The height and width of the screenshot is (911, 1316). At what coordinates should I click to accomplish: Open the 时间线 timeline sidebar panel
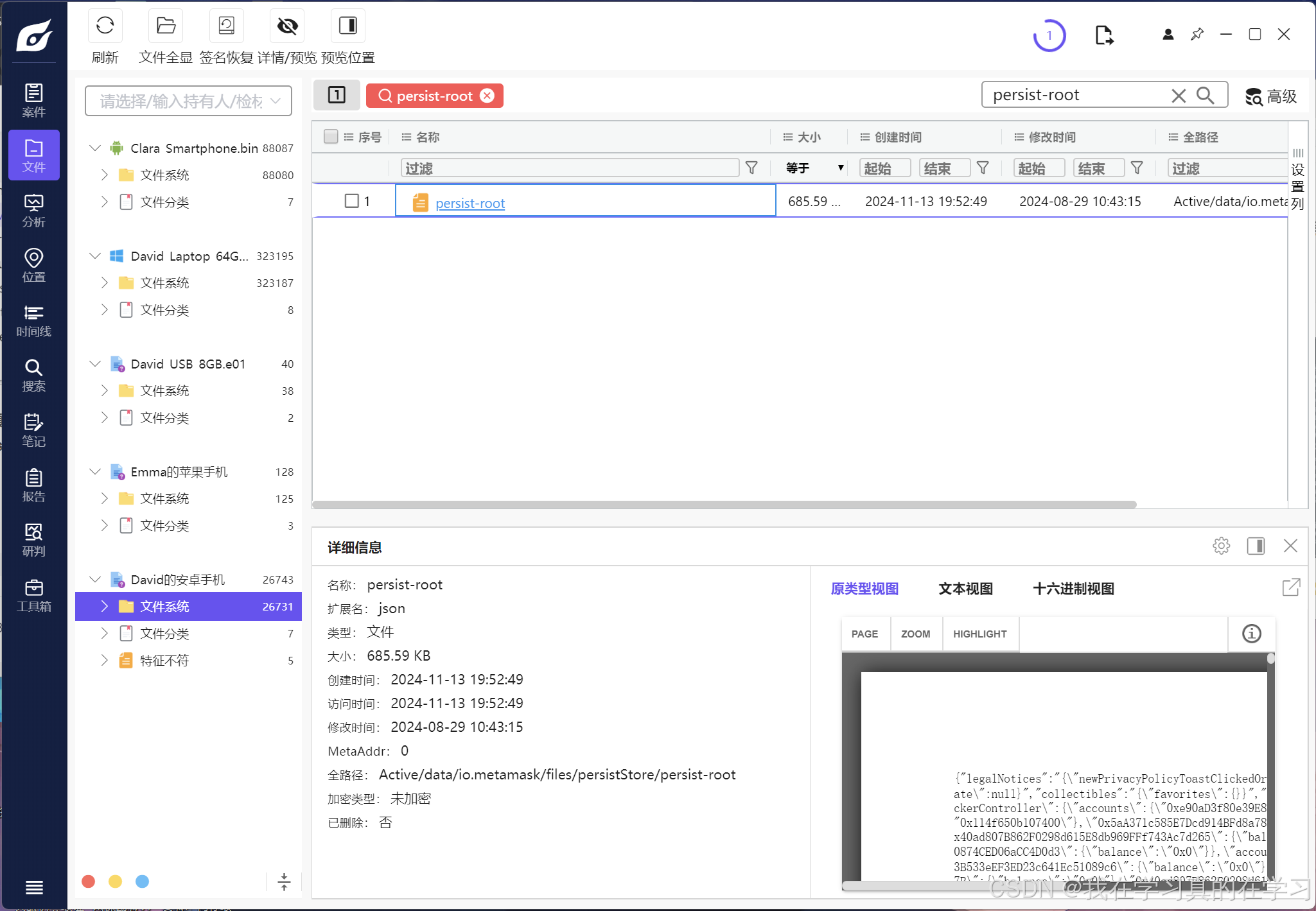[33, 320]
